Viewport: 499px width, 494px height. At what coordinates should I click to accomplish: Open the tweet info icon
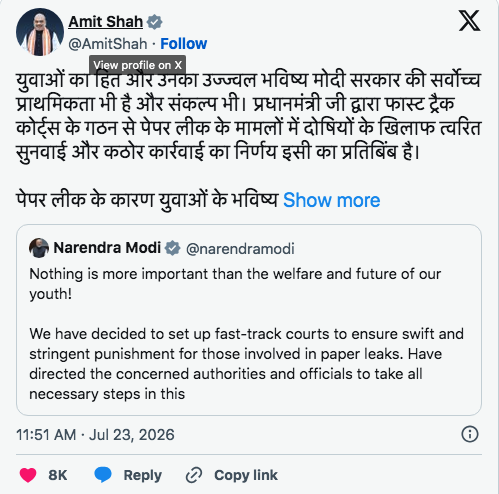pos(470,434)
